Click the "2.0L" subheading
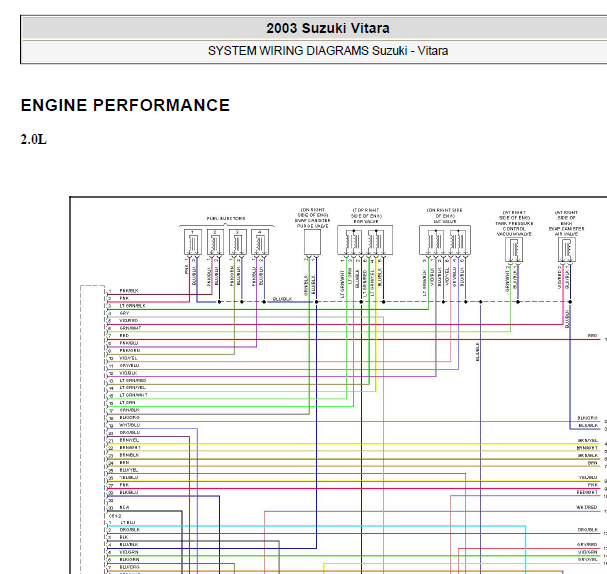The image size is (607, 574). 34,139
